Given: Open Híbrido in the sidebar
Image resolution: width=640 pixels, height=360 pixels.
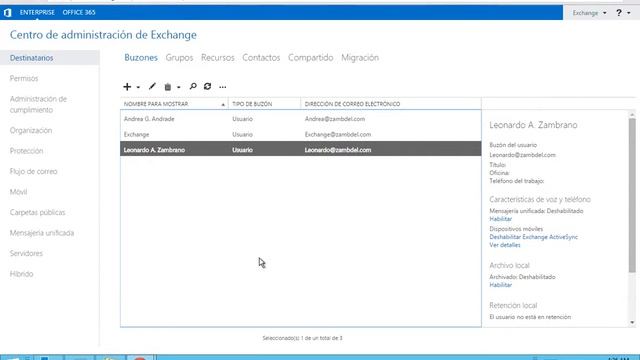Looking at the screenshot, I should click(22, 274).
